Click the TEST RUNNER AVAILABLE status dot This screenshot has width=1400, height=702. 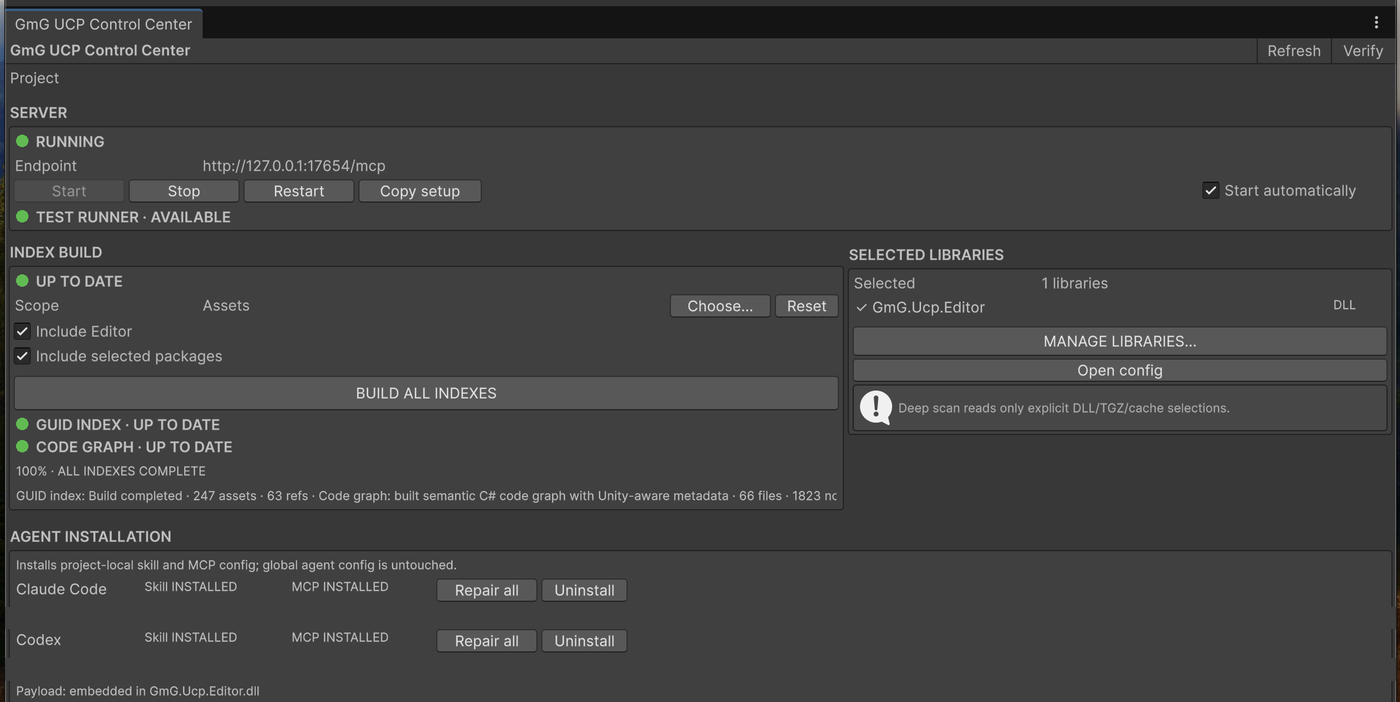pyautogui.click(x=22, y=216)
